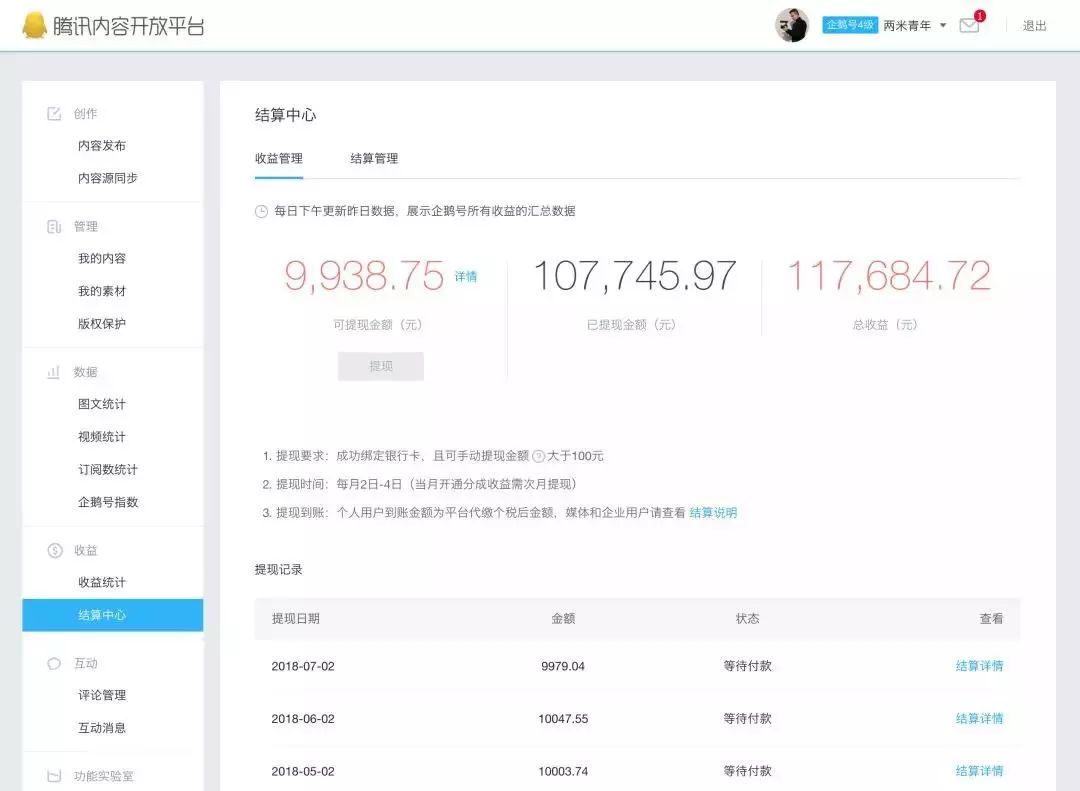Click the 企鹅号4级 level badge
The width and height of the screenshot is (1080, 791).
[x=850, y=25]
